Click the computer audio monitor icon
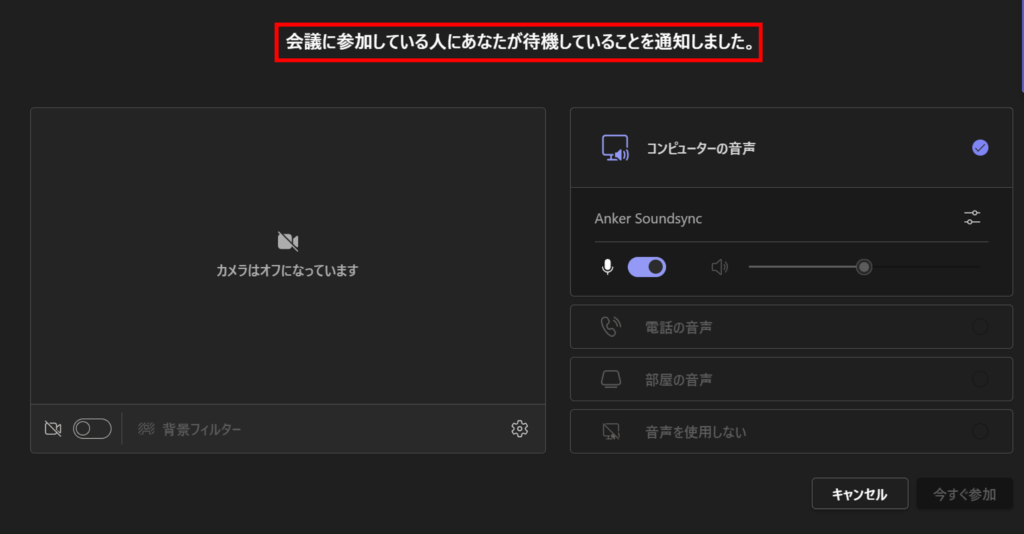The height and width of the screenshot is (534, 1024). 614,148
